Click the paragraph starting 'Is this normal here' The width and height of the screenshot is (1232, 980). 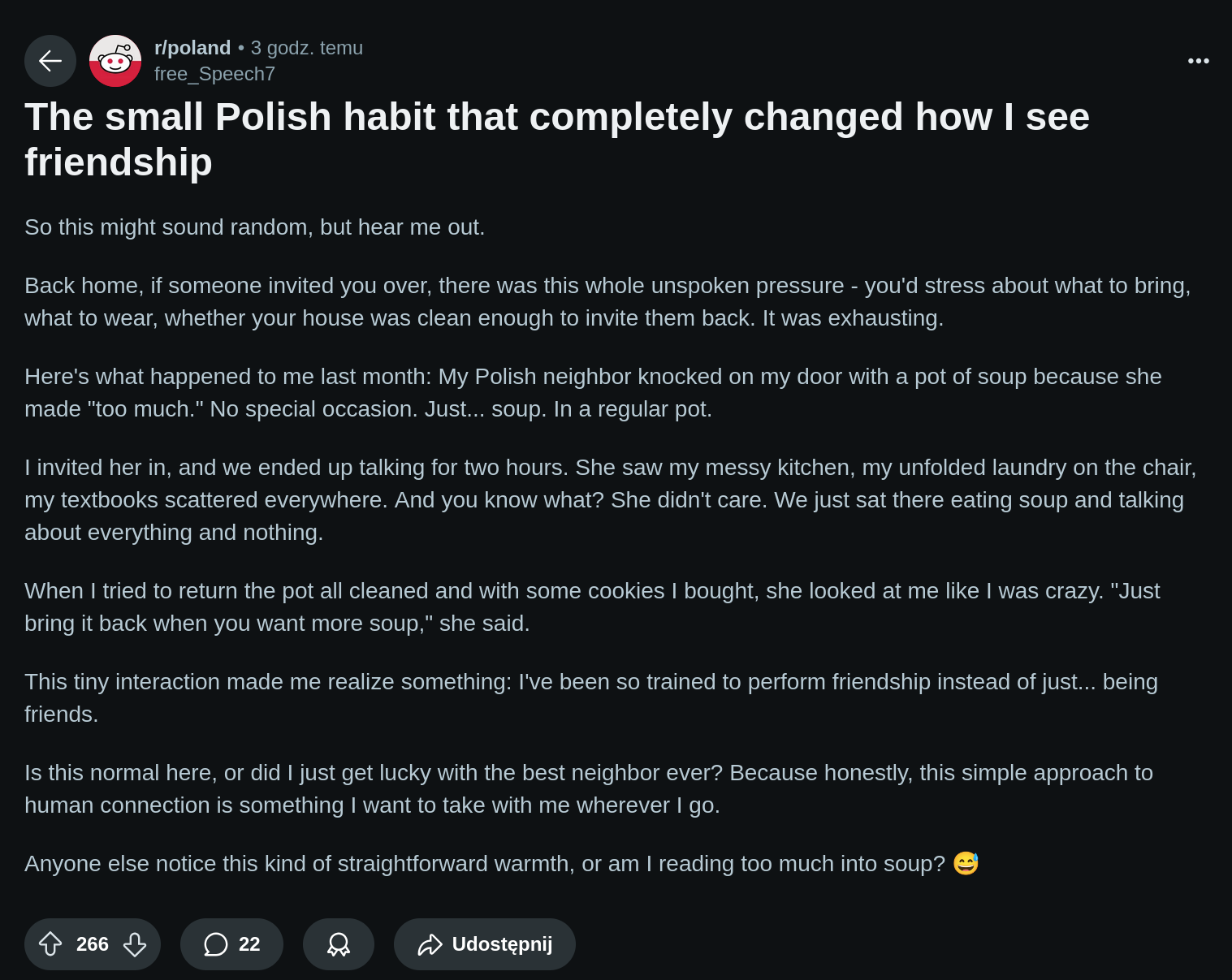coord(589,788)
